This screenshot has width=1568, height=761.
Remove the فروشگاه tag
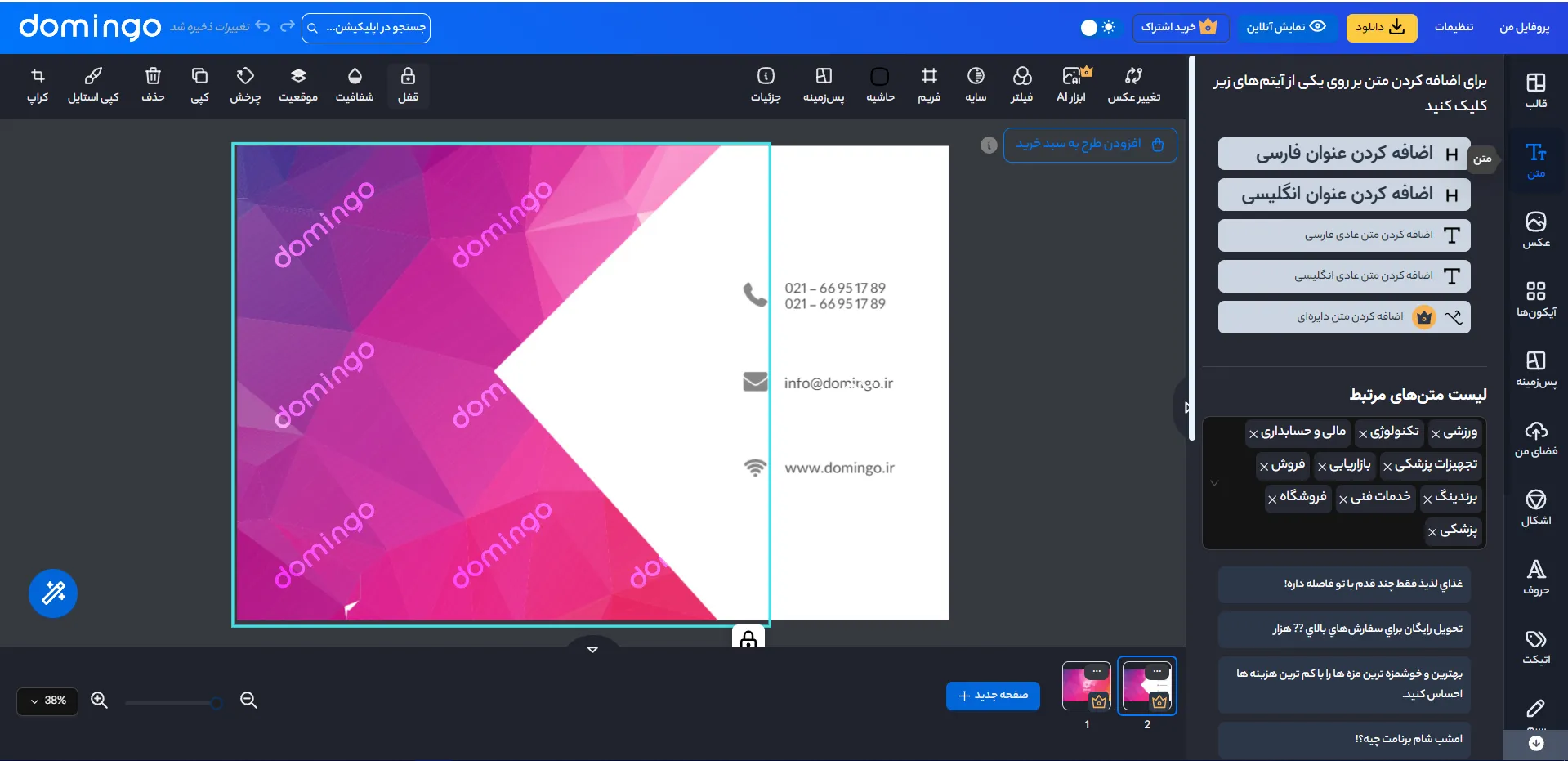(x=1272, y=499)
